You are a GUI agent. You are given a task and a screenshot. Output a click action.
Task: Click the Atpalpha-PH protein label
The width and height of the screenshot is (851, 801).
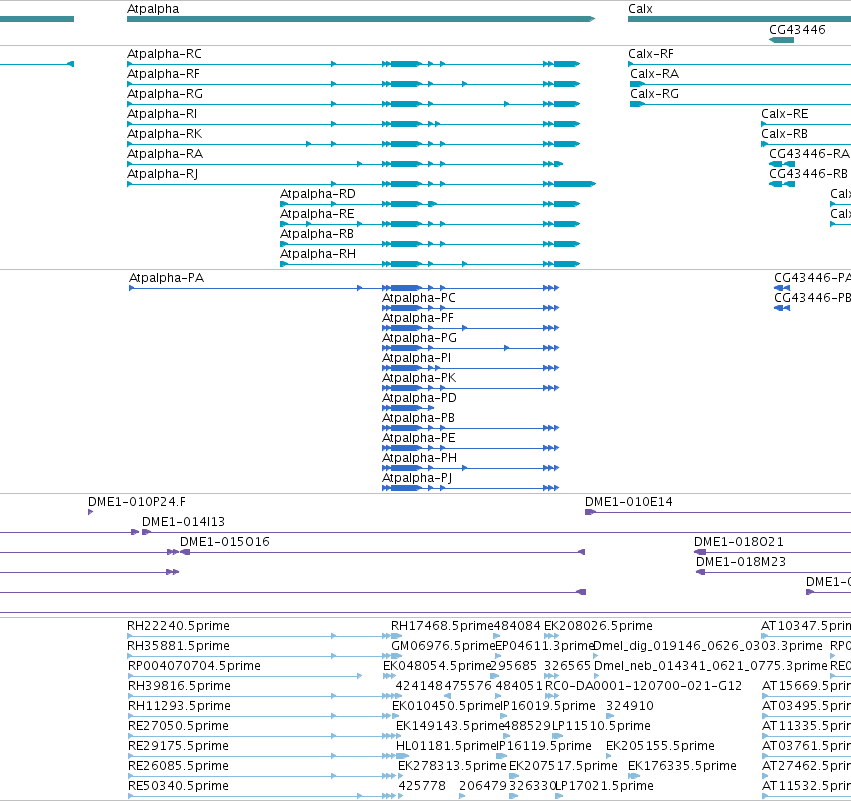pyautogui.click(x=419, y=459)
